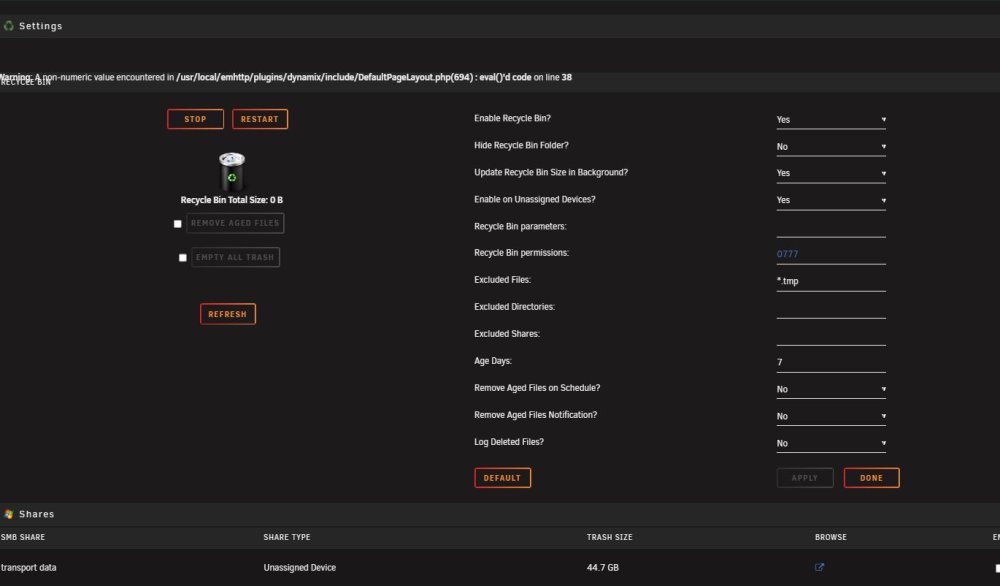The height and width of the screenshot is (586, 1000).
Task: Click the SMB Share column header
Action: (x=23, y=538)
